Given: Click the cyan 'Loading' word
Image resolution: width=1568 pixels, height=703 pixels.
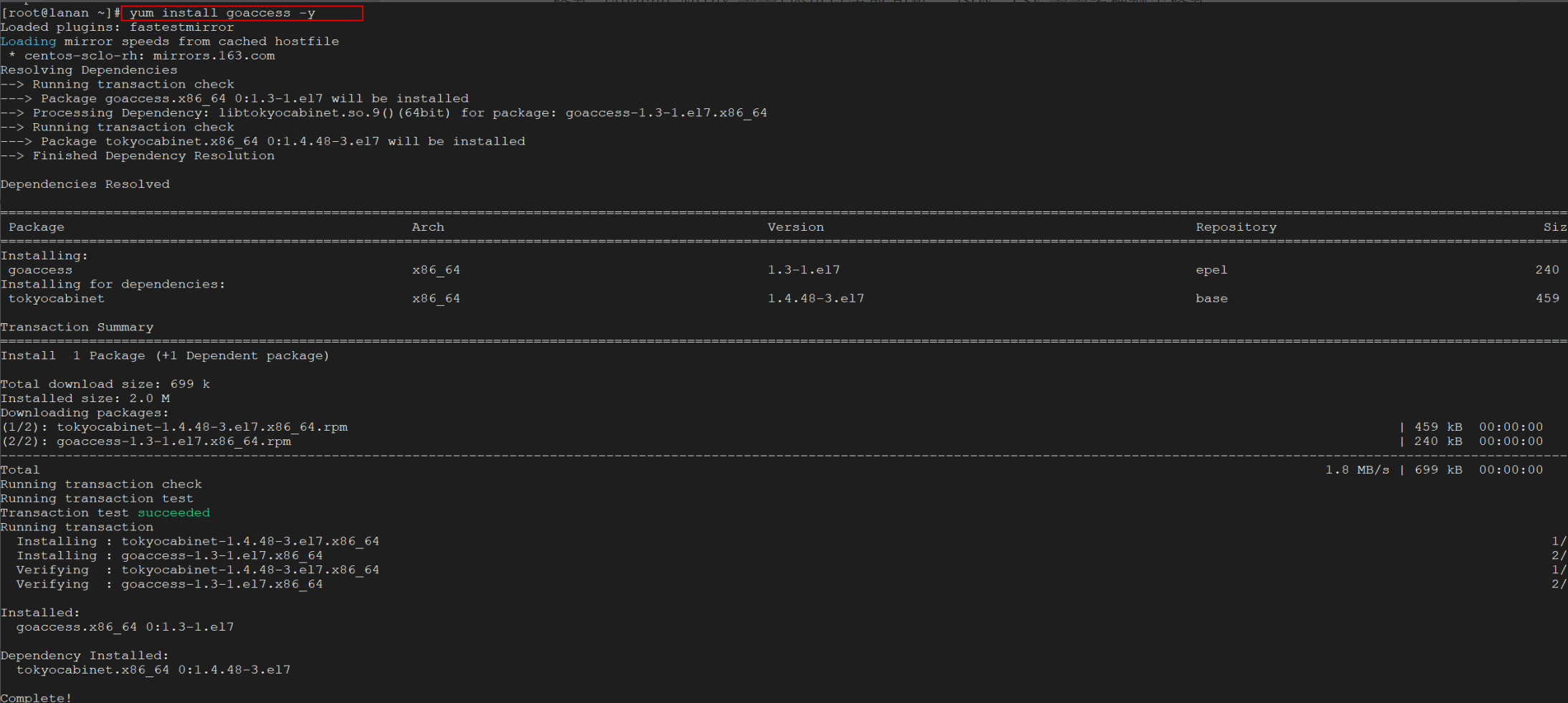Looking at the screenshot, I should pos(29,42).
